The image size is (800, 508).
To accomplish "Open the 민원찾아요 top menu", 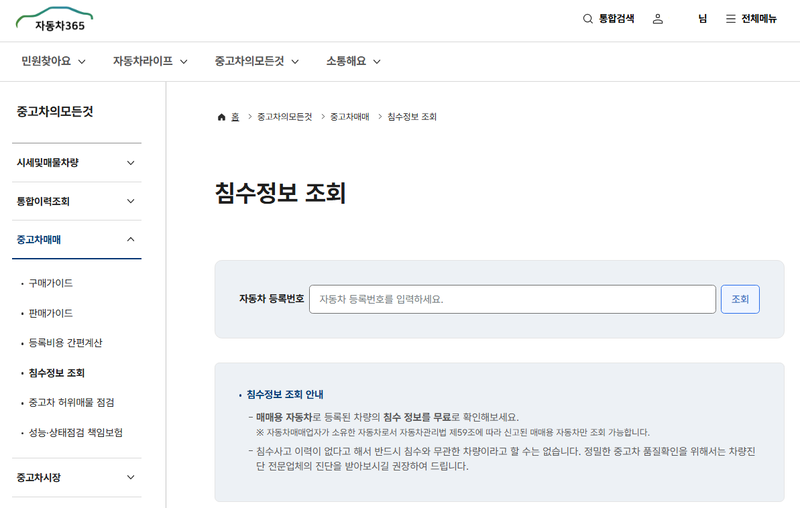I will pos(53,61).
